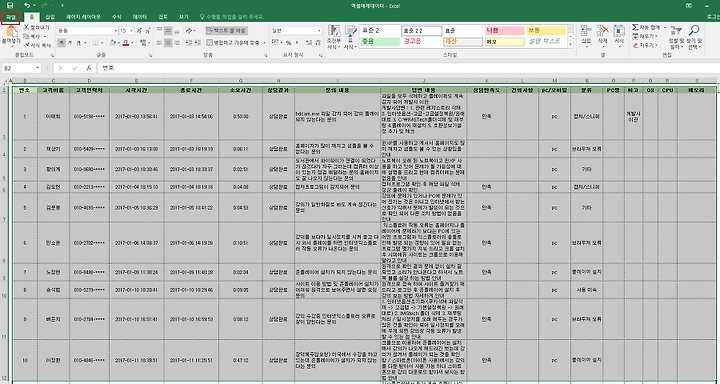Open the font size dropdown

pos(131,31)
